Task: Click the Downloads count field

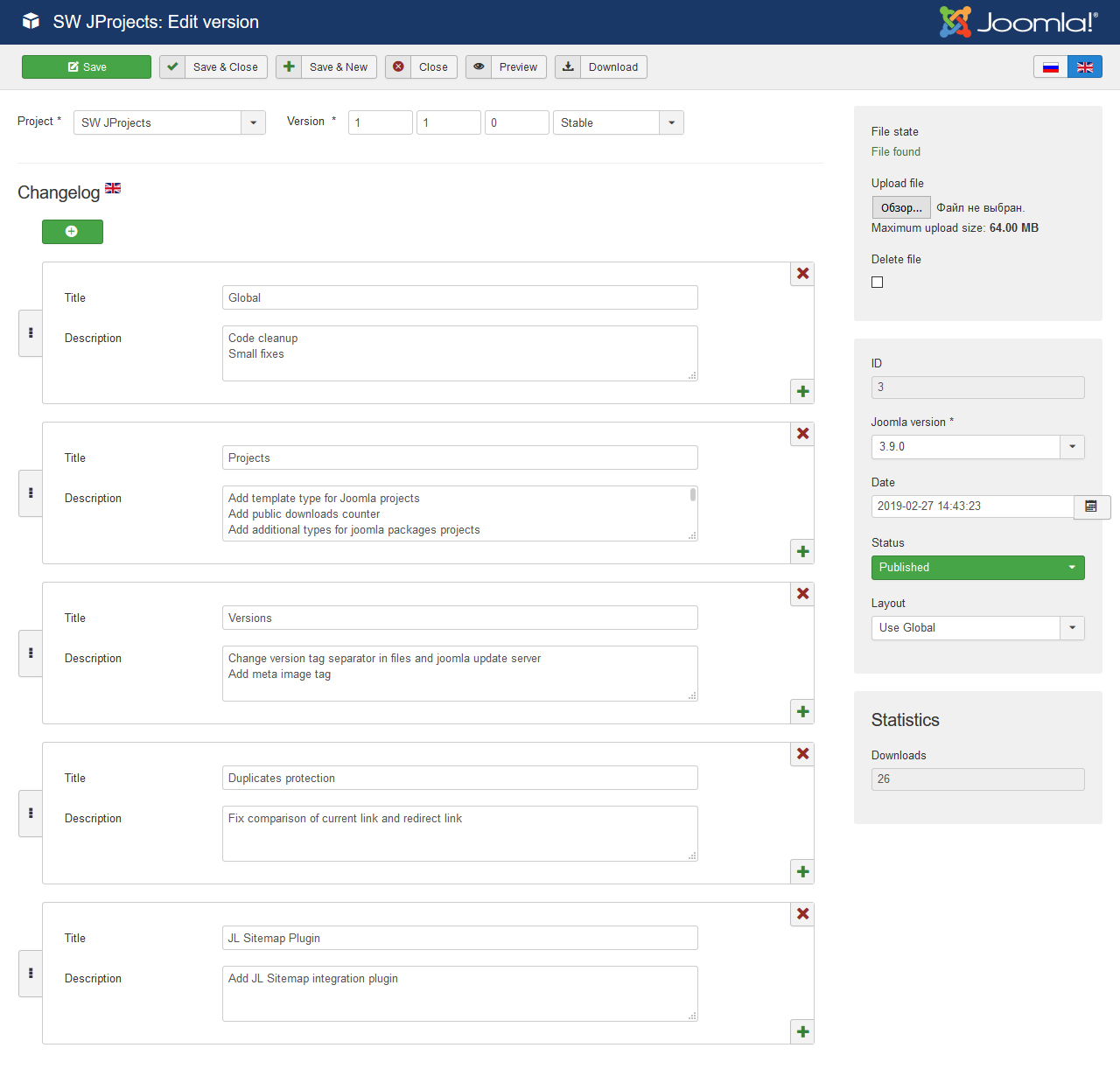Action: (978, 779)
